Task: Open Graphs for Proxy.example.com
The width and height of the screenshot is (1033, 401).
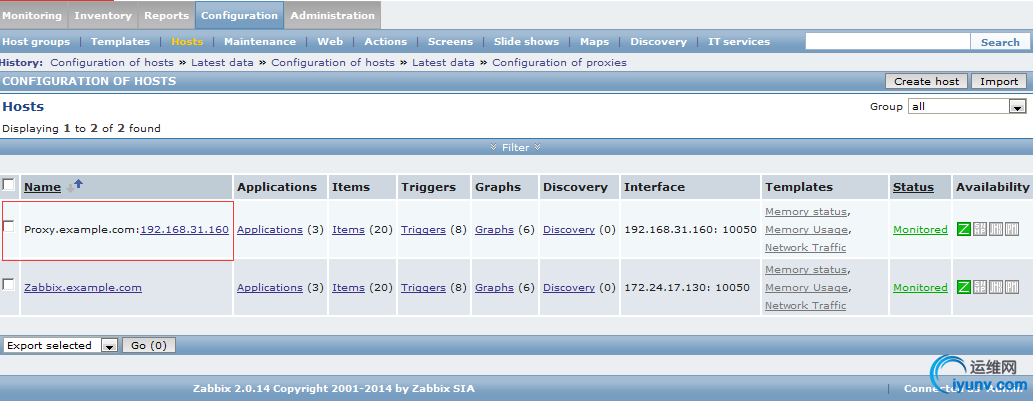Action: (494, 229)
